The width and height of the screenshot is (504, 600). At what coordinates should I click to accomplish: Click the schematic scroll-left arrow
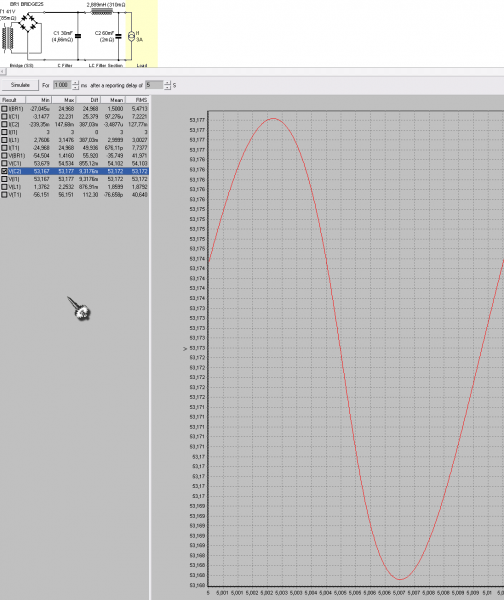point(3,72)
